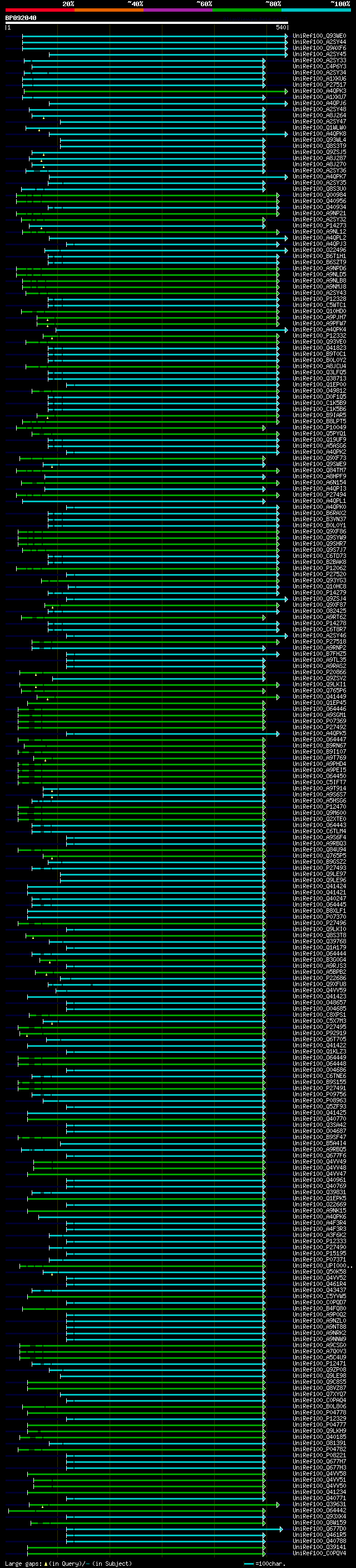Screen dimensions: 356x1568
Task: Select the UniRef100_Q93WL4 label
Action: coord(319,140)
